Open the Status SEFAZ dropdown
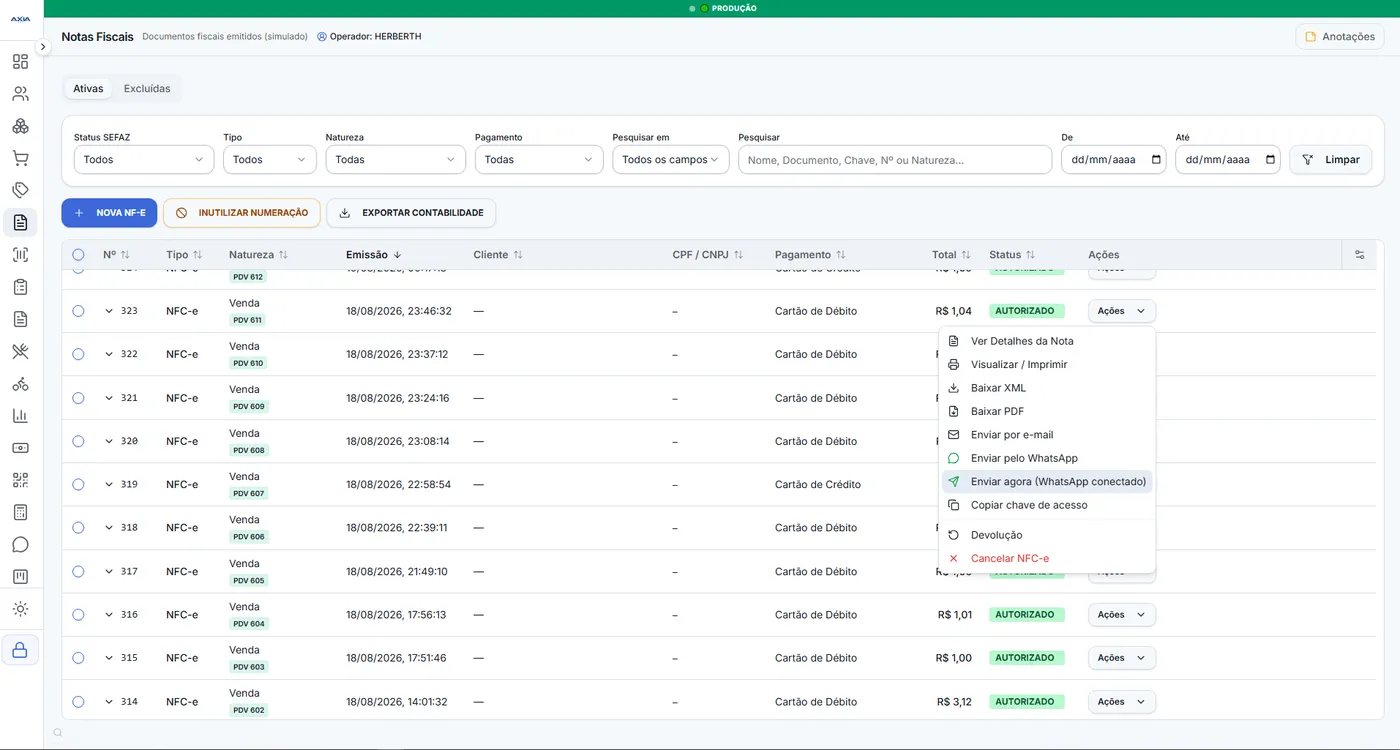Image resolution: width=1400 pixels, height=750 pixels. coord(144,160)
